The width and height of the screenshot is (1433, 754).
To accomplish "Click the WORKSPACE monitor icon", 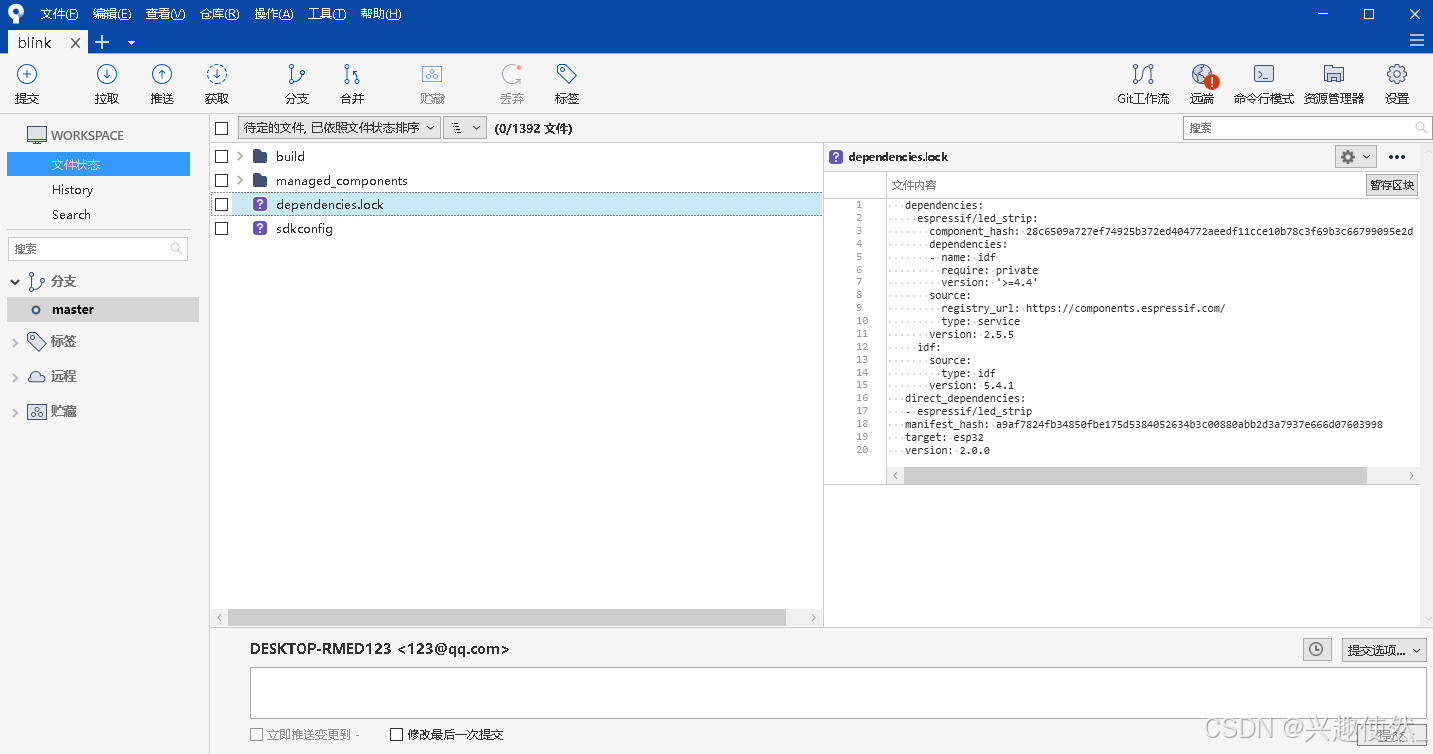I will (x=37, y=135).
